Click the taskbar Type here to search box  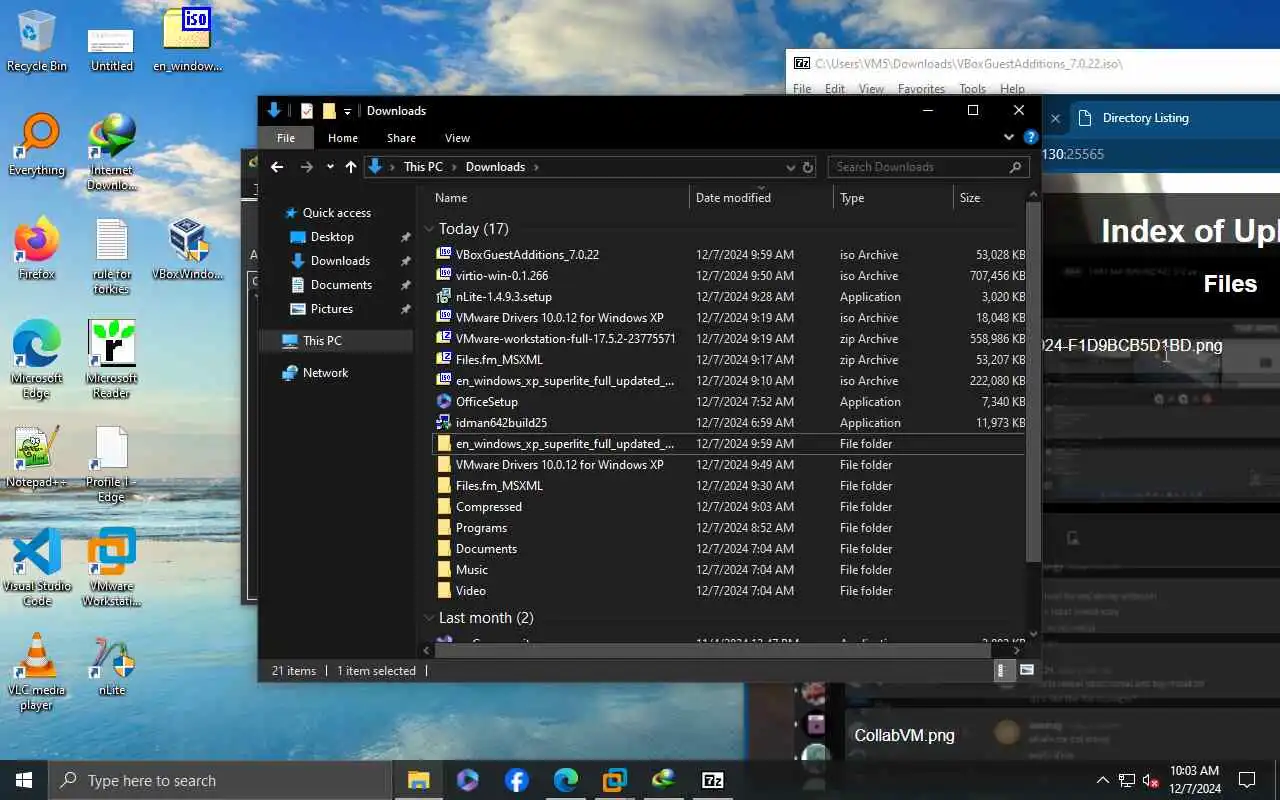click(x=219, y=780)
